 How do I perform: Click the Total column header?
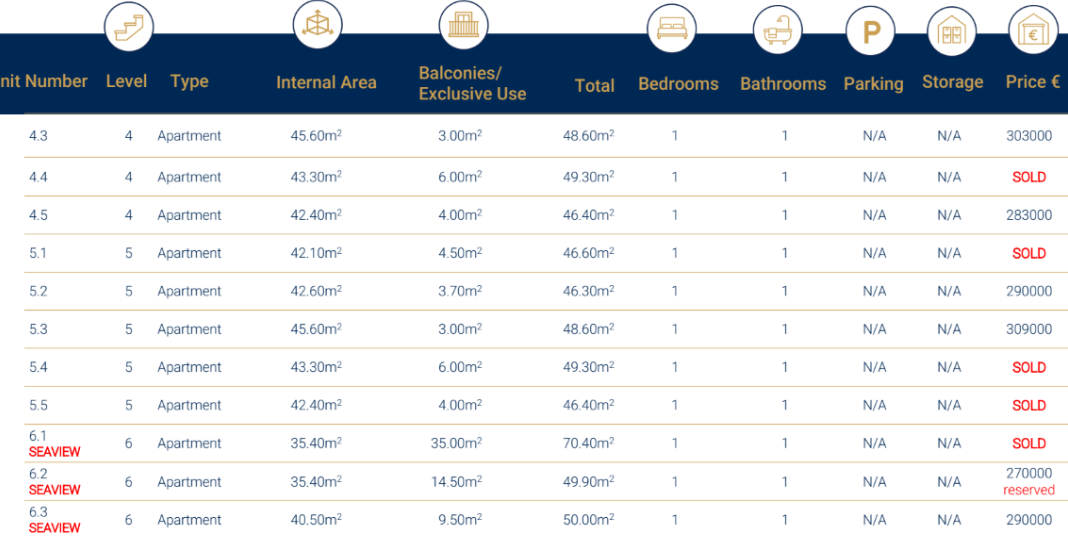(594, 86)
